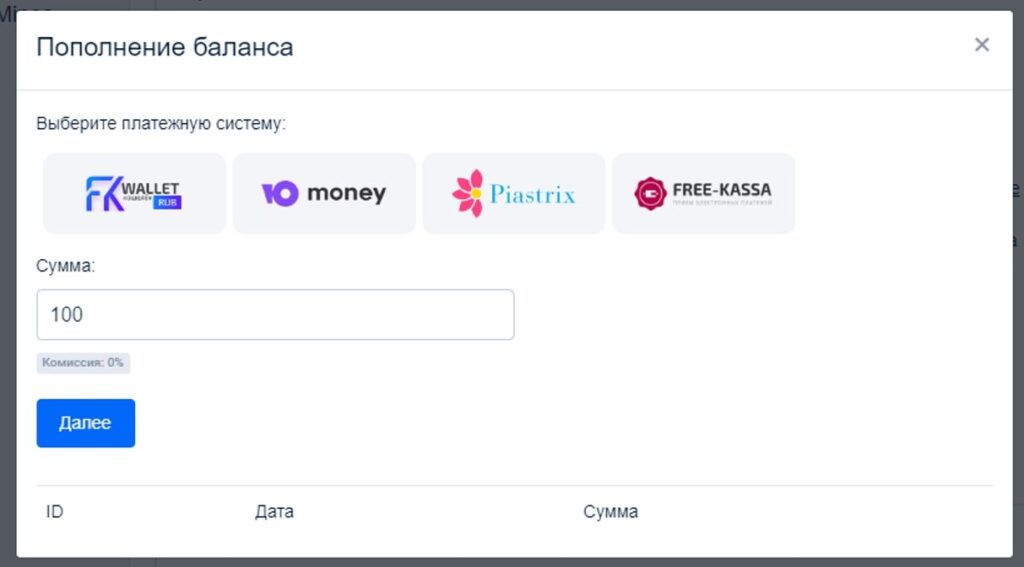This screenshot has height=567, width=1024.
Task: Click the blue-purple FK logo icon
Action: tap(104, 194)
